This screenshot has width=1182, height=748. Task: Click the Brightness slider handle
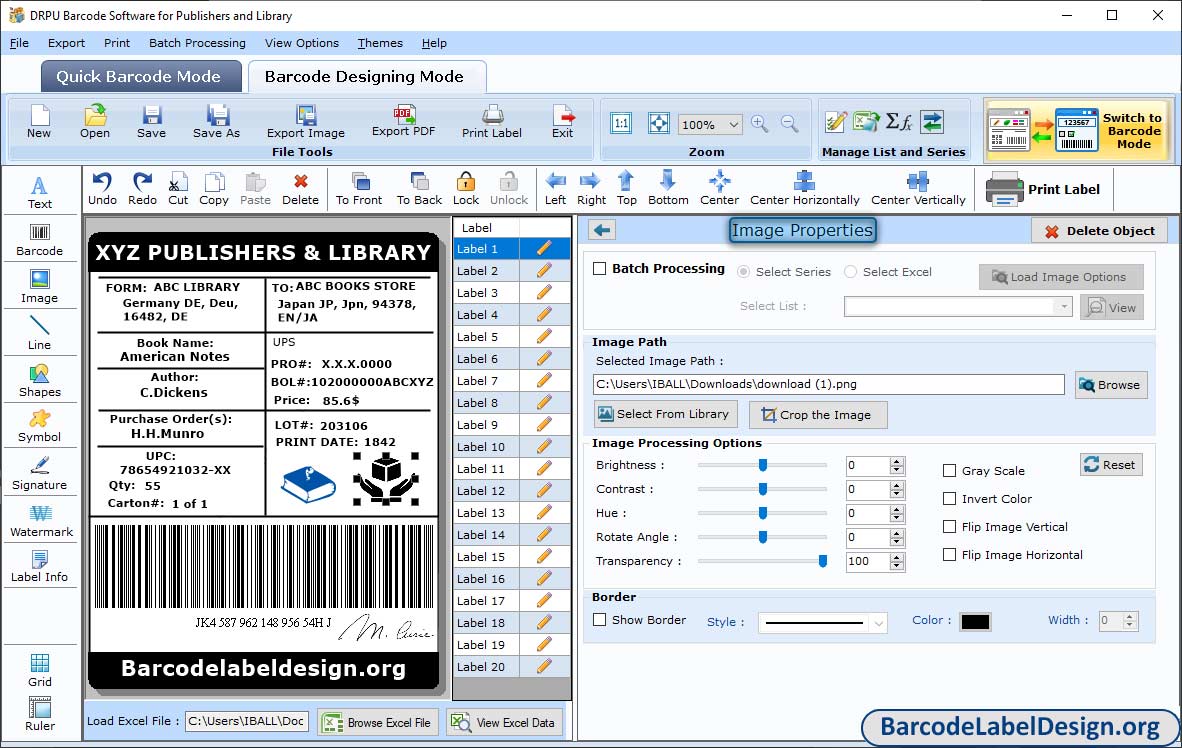coord(763,465)
